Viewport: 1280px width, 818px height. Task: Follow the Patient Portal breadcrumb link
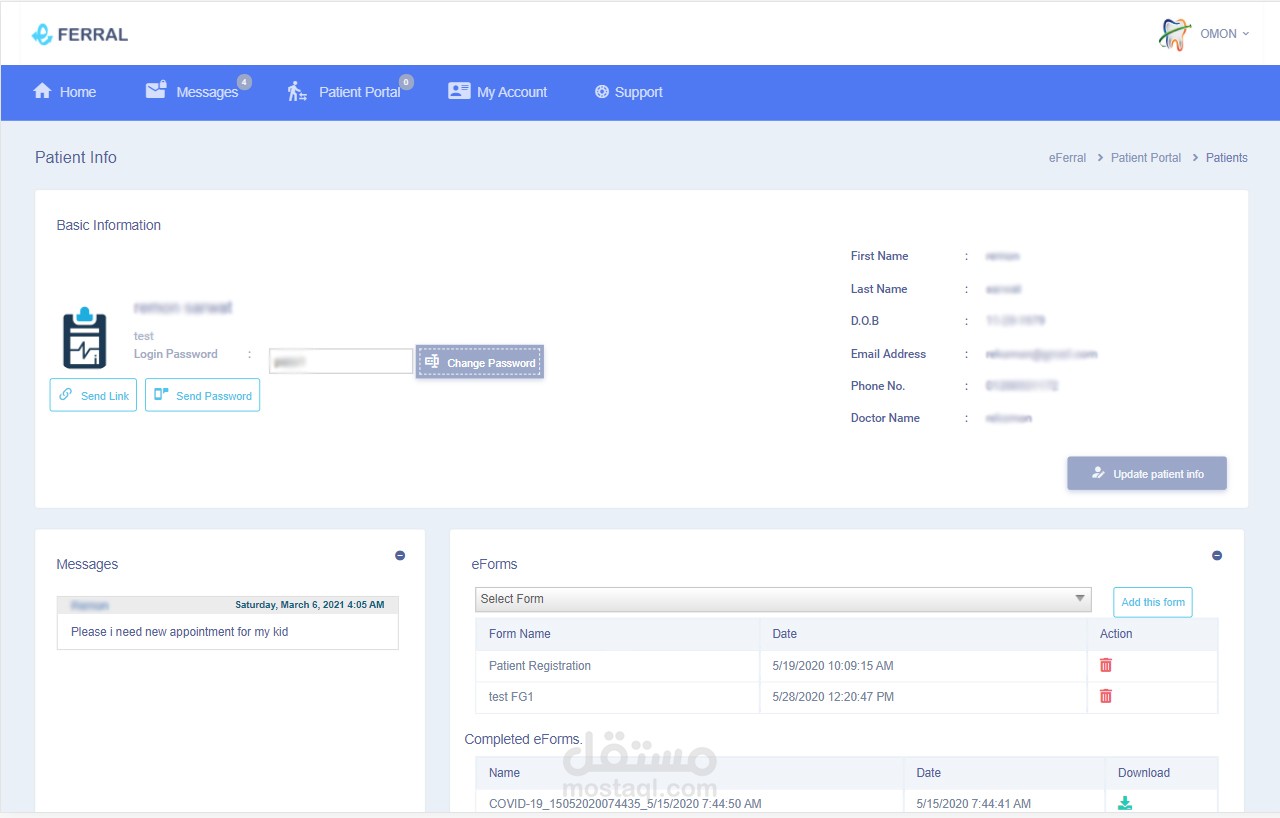1146,158
